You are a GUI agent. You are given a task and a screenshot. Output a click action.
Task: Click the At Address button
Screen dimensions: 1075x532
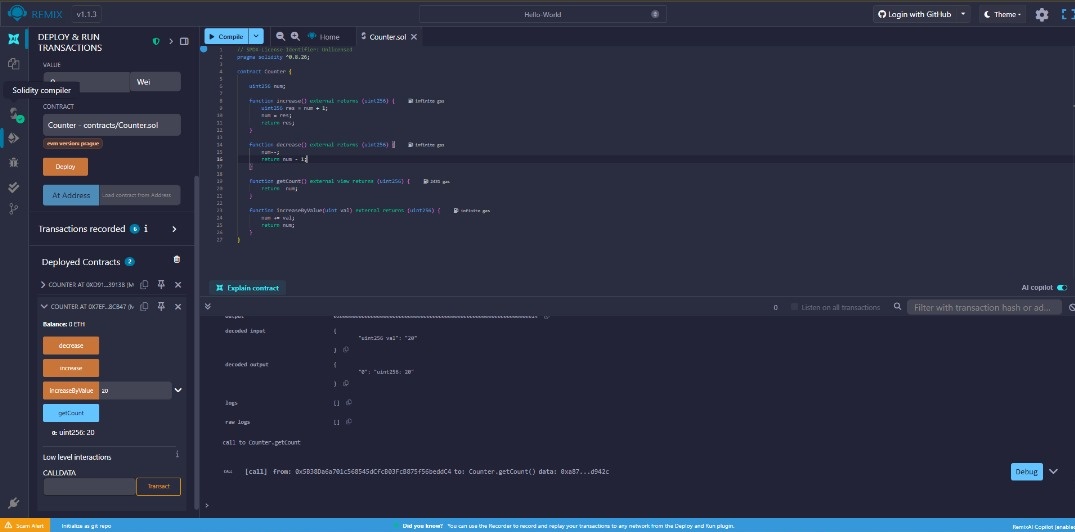[71, 195]
